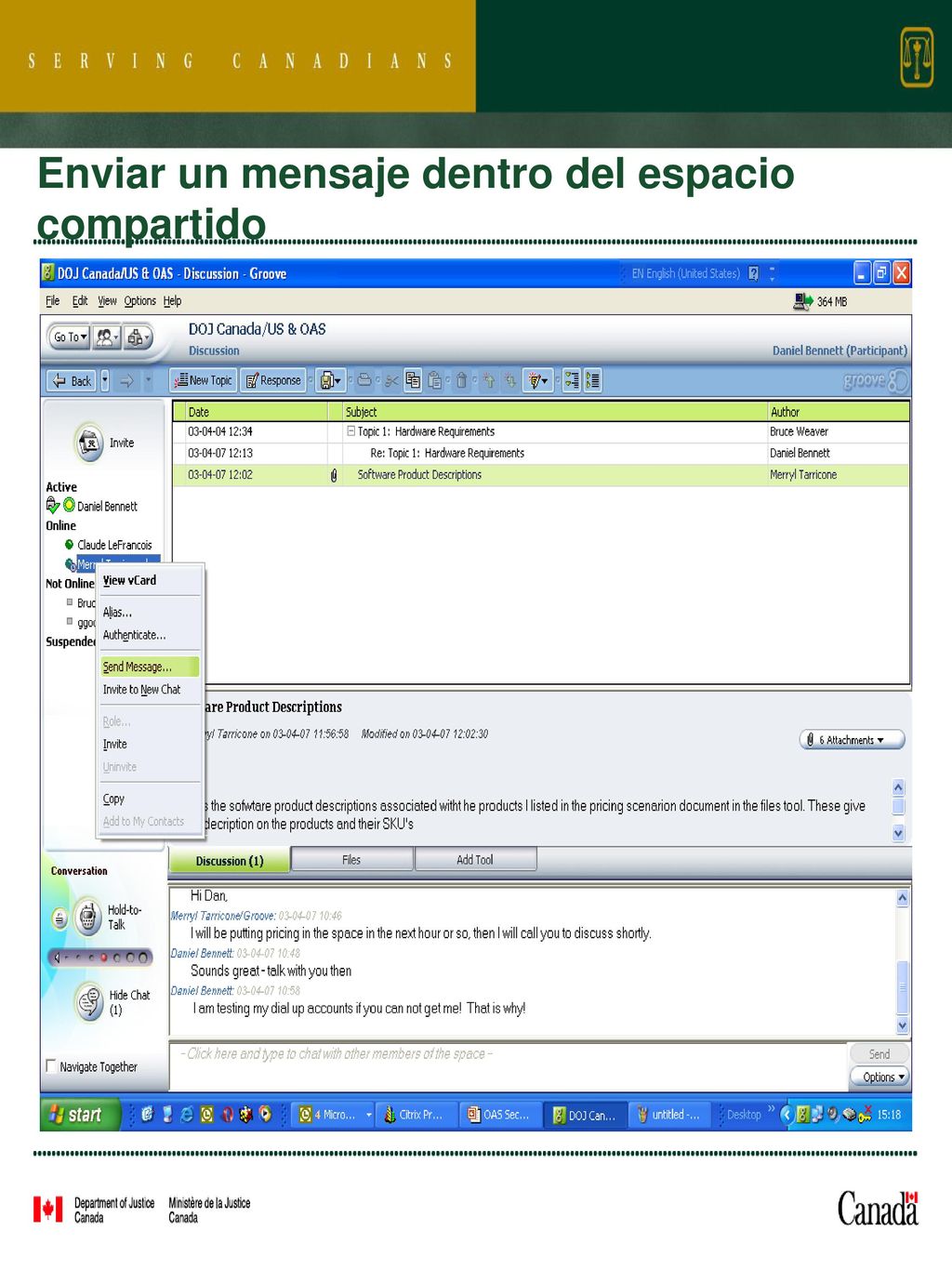Click the Paste clipboard icon in toolbar
Screen dimensions: 952x1269
click(434, 380)
